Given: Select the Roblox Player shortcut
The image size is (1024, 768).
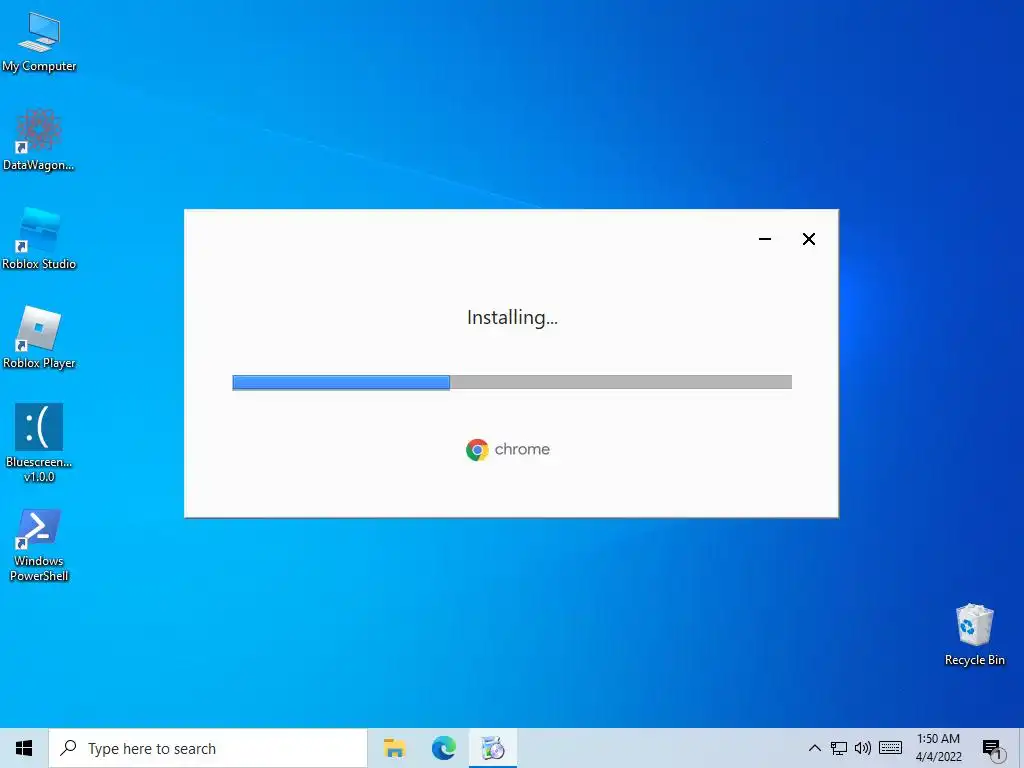Looking at the screenshot, I should [x=39, y=337].
